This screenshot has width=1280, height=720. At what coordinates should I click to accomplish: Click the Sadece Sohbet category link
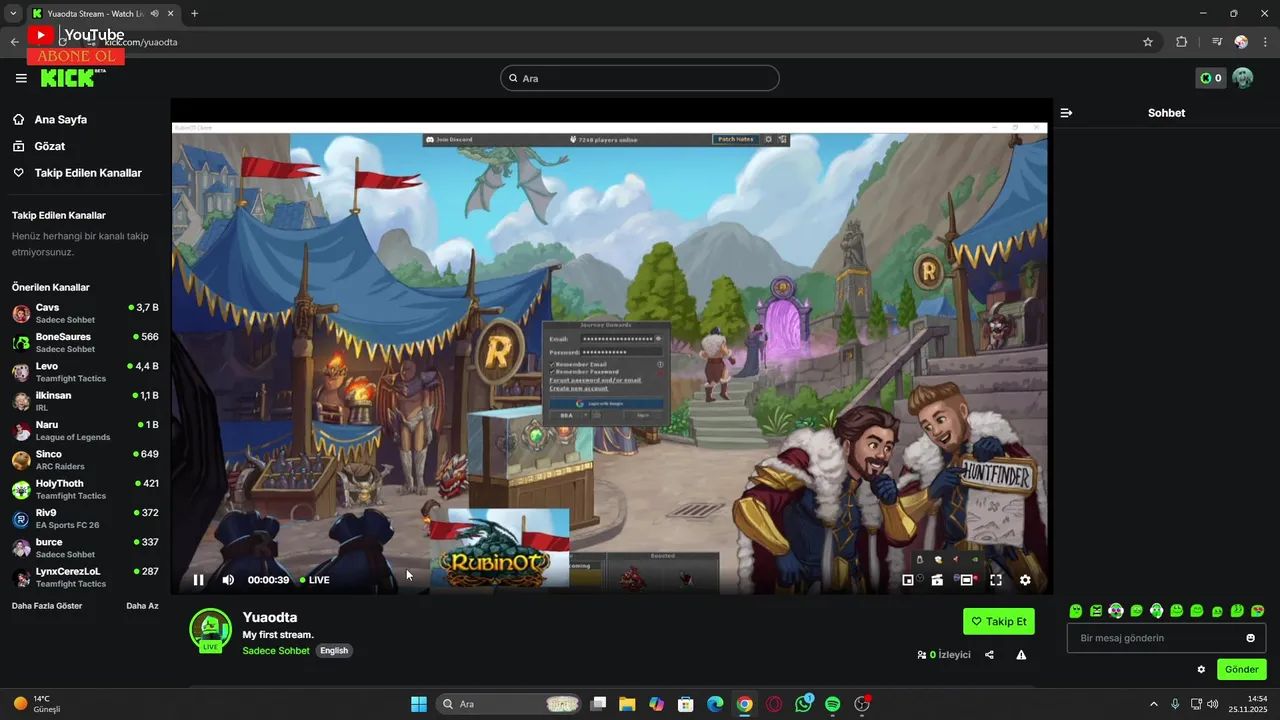pyautogui.click(x=276, y=651)
